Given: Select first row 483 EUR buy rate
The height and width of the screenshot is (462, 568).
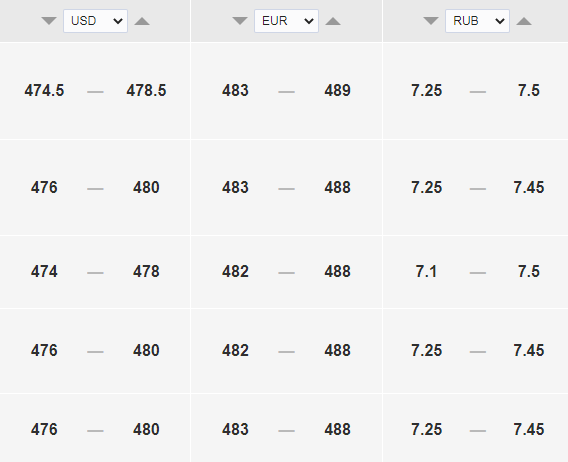Looking at the screenshot, I should [x=235, y=91].
